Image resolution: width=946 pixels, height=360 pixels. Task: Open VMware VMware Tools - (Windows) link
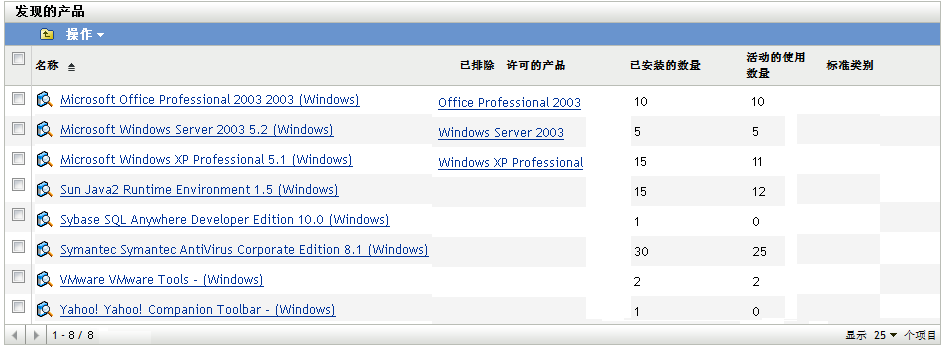[x=162, y=280]
